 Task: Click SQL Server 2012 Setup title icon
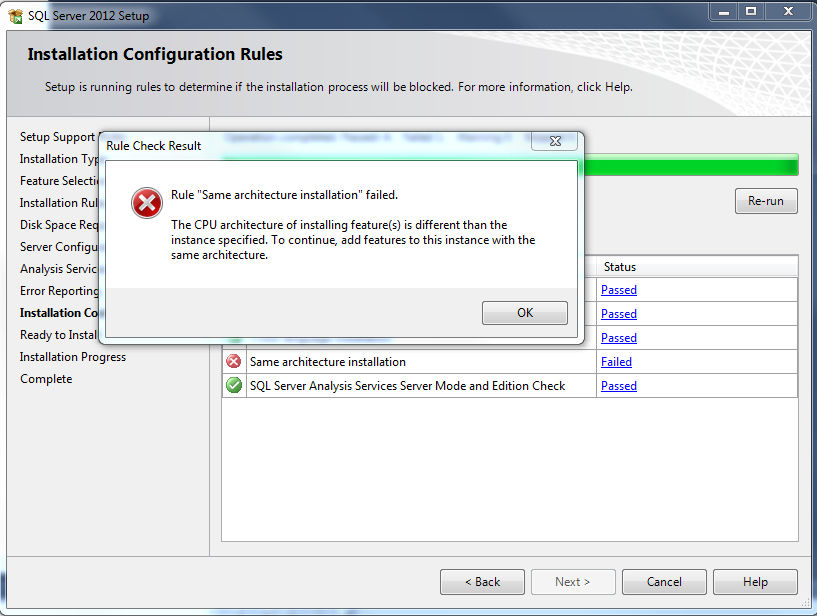(x=16, y=16)
